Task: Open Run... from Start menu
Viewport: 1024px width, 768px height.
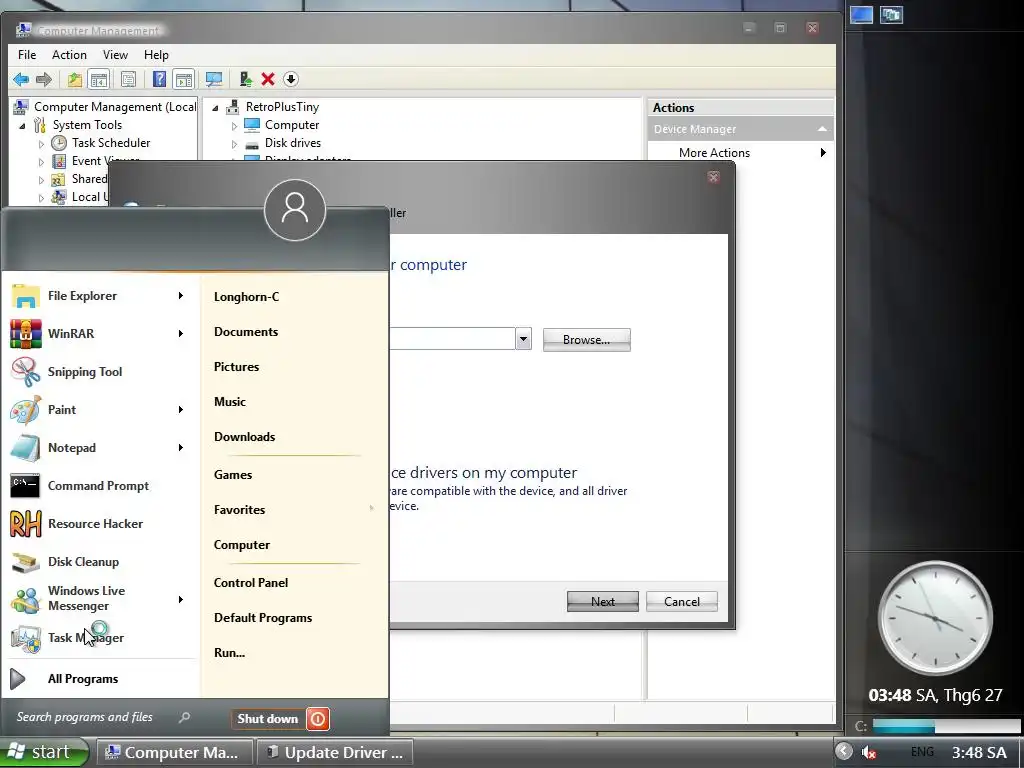Action: click(229, 652)
